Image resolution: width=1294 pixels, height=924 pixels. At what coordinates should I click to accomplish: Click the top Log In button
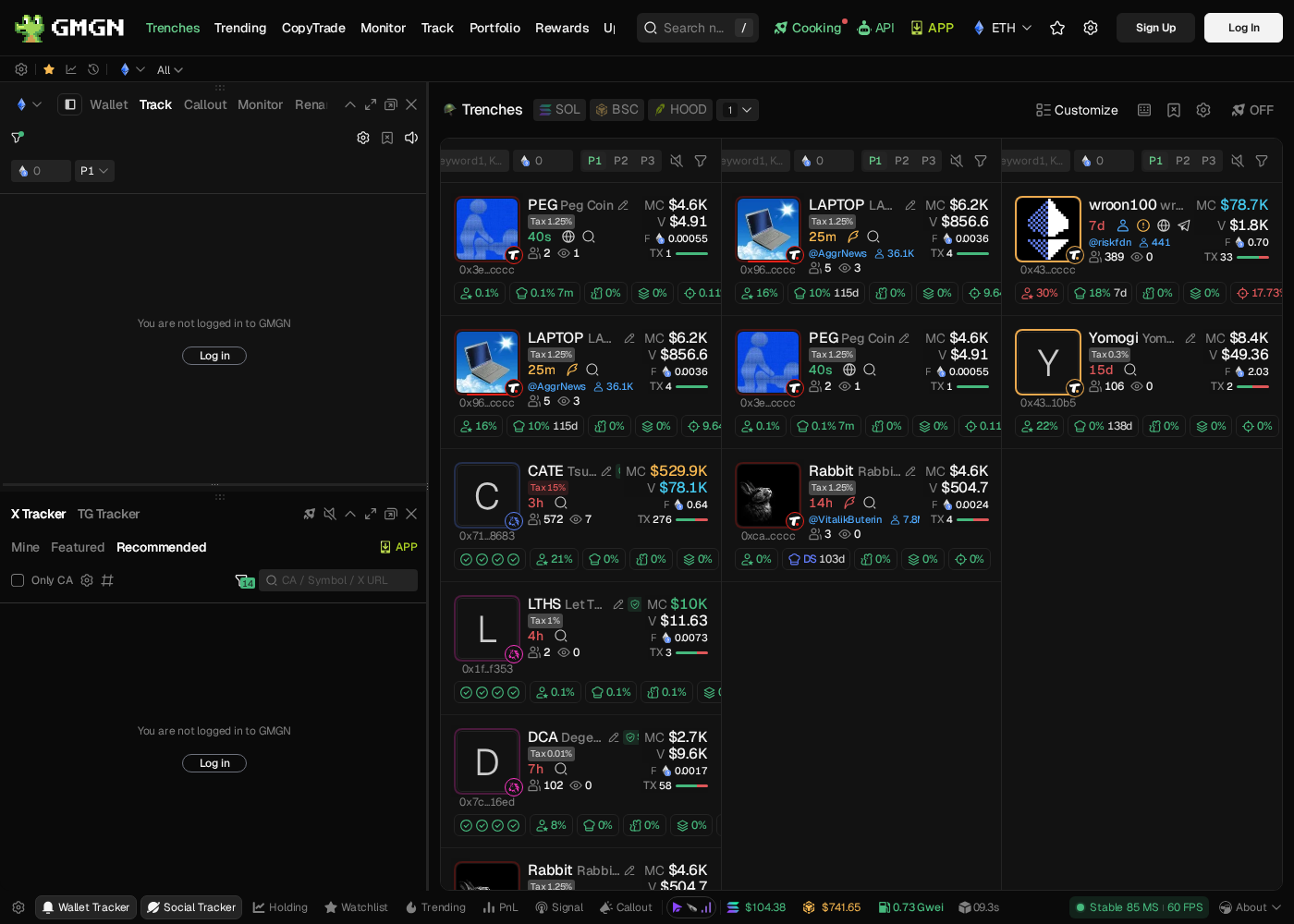click(1243, 28)
